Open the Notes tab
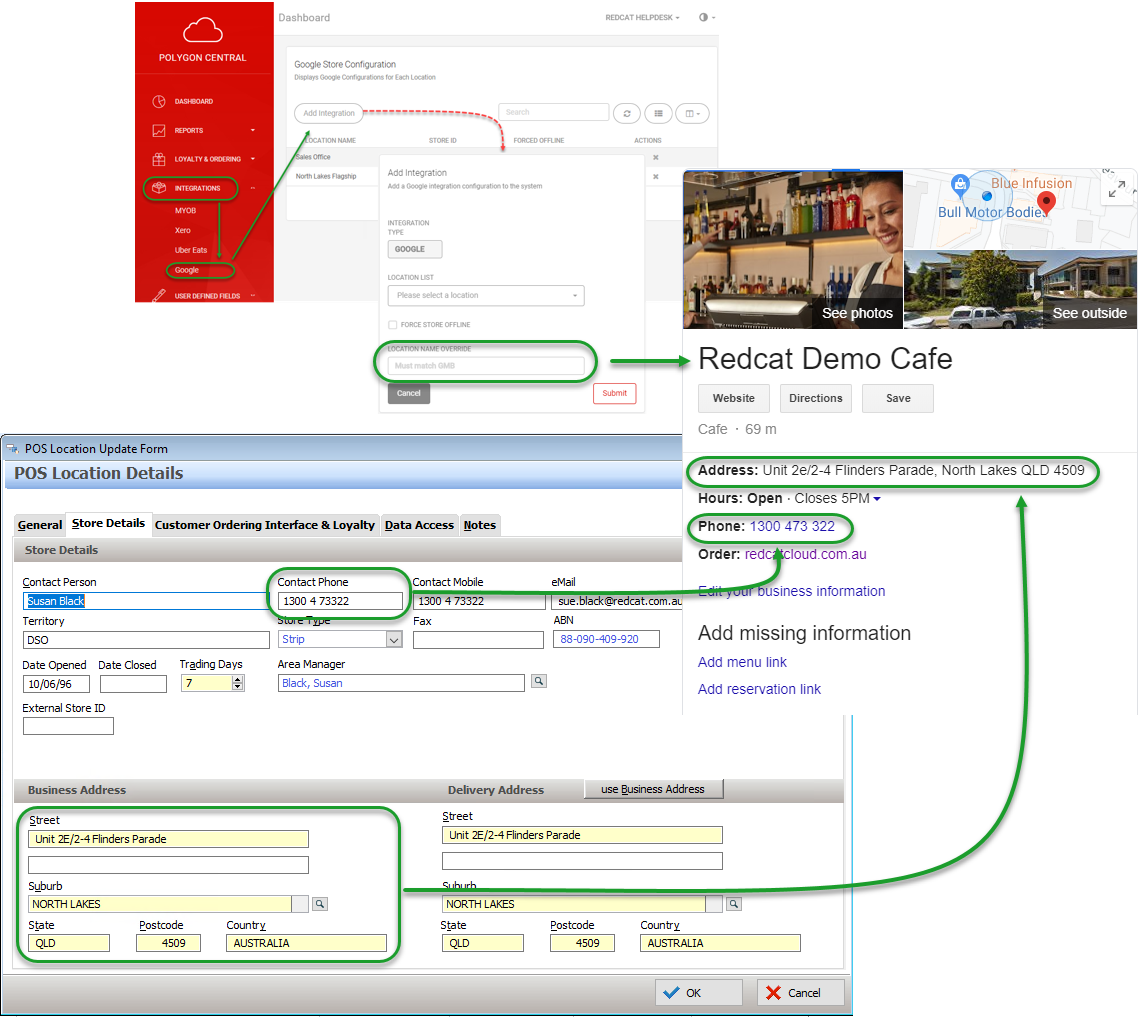Image resolution: width=1139 pixels, height=1017 pixels. tap(479, 525)
